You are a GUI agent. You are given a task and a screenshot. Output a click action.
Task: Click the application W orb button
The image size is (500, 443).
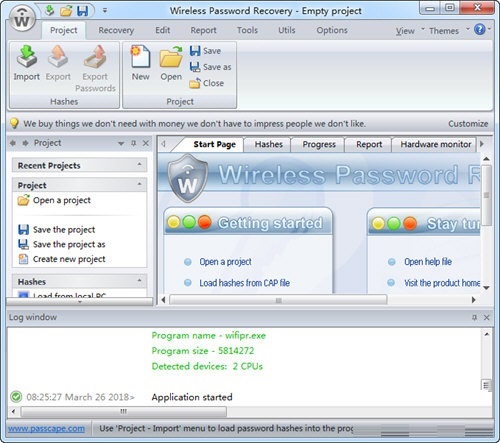point(22,19)
